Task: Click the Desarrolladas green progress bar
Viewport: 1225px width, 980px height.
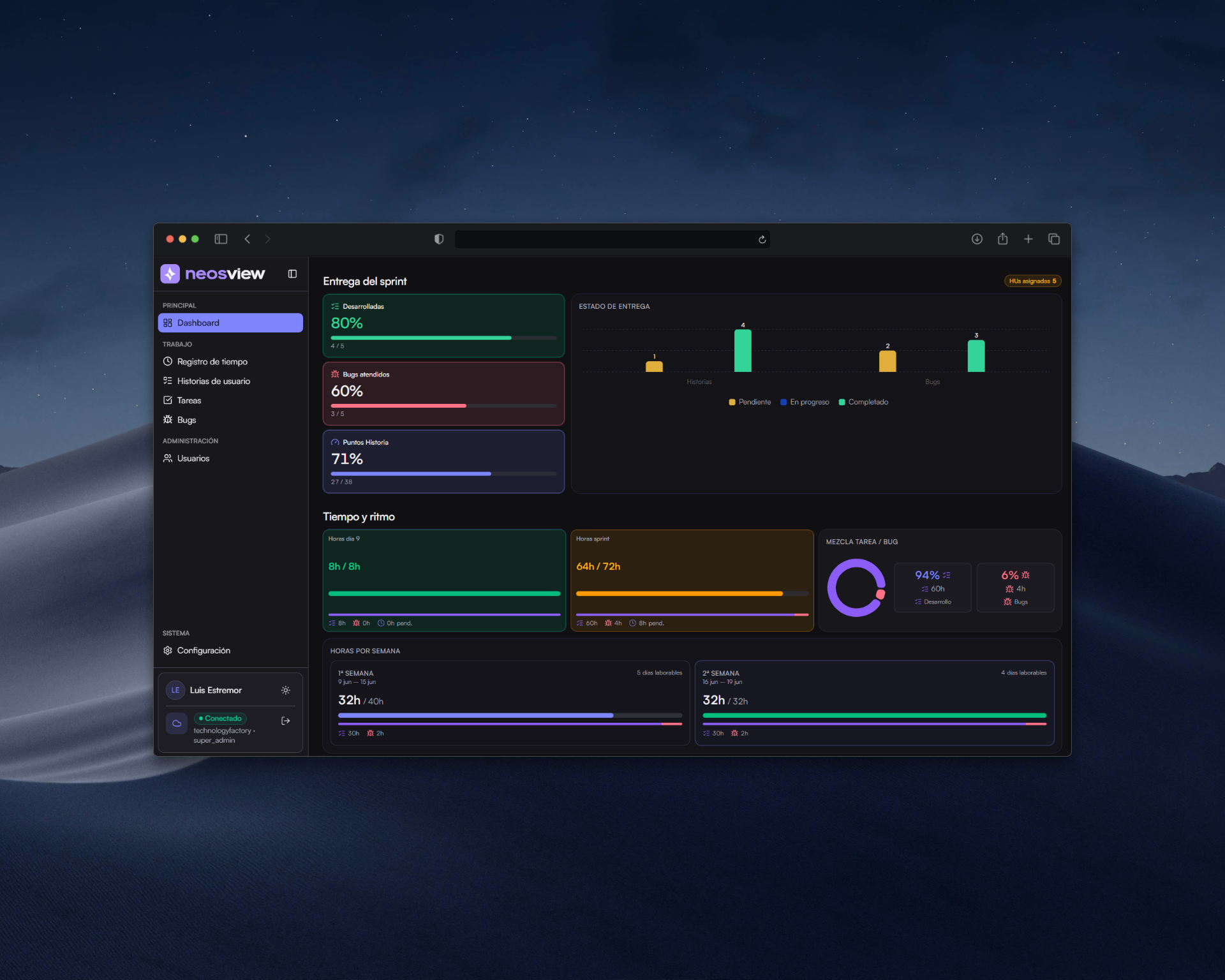Action: point(443,338)
